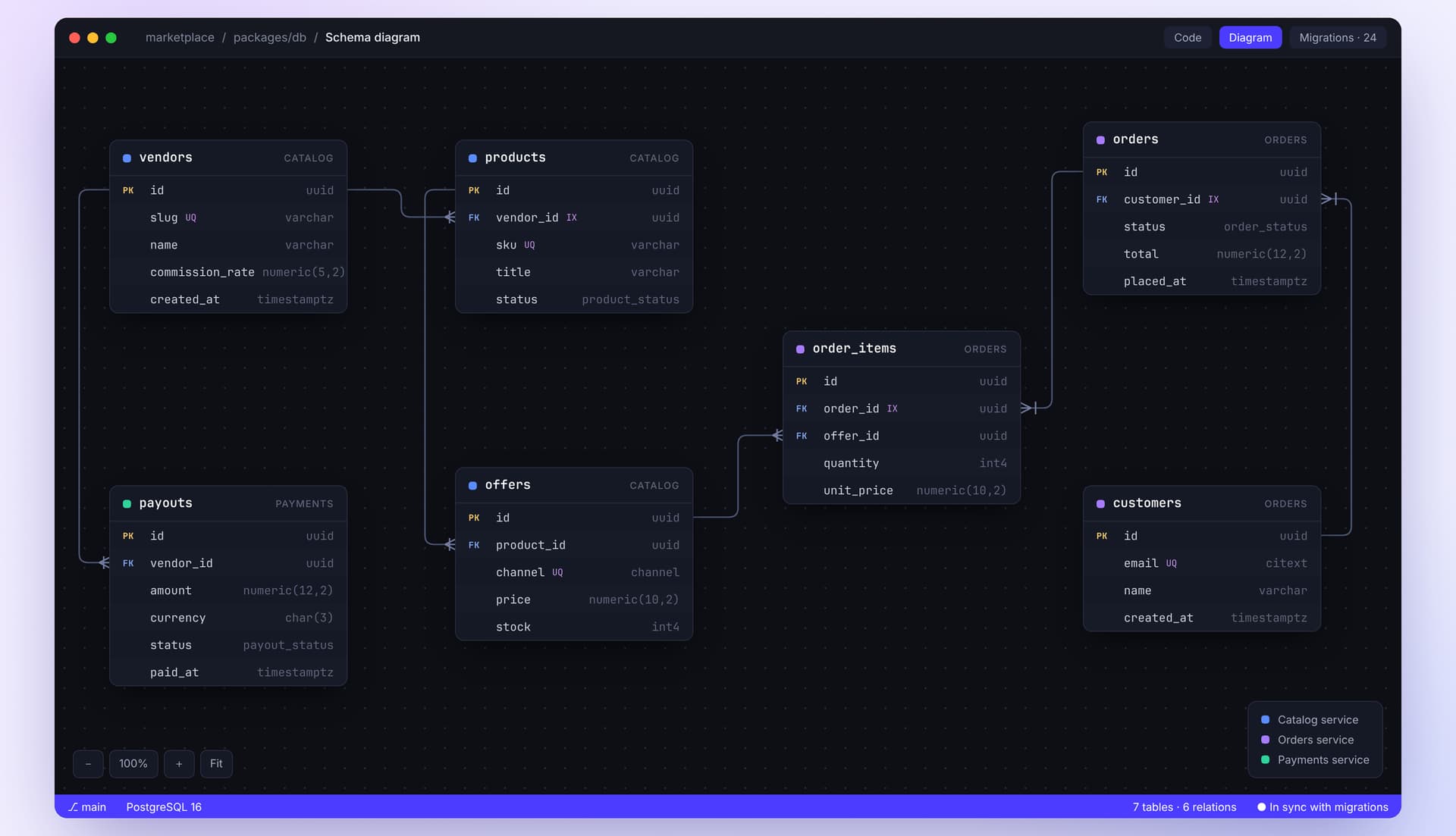1456x836 pixels.
Task: Switch to the Code tab
Action: 1188,37
